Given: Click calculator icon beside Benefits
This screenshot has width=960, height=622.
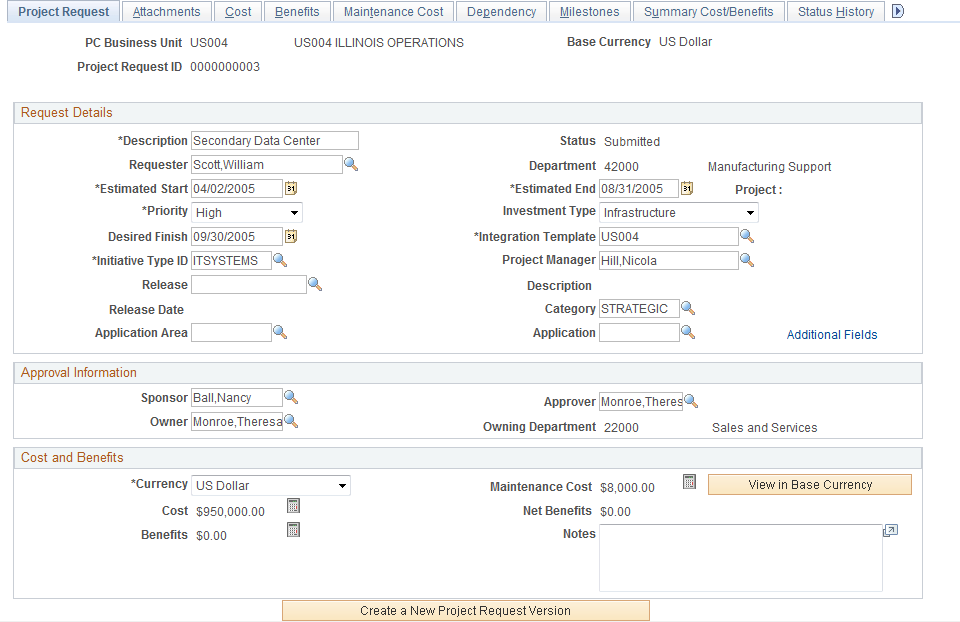Looking at the screenshot, I should tap(293, 530).
